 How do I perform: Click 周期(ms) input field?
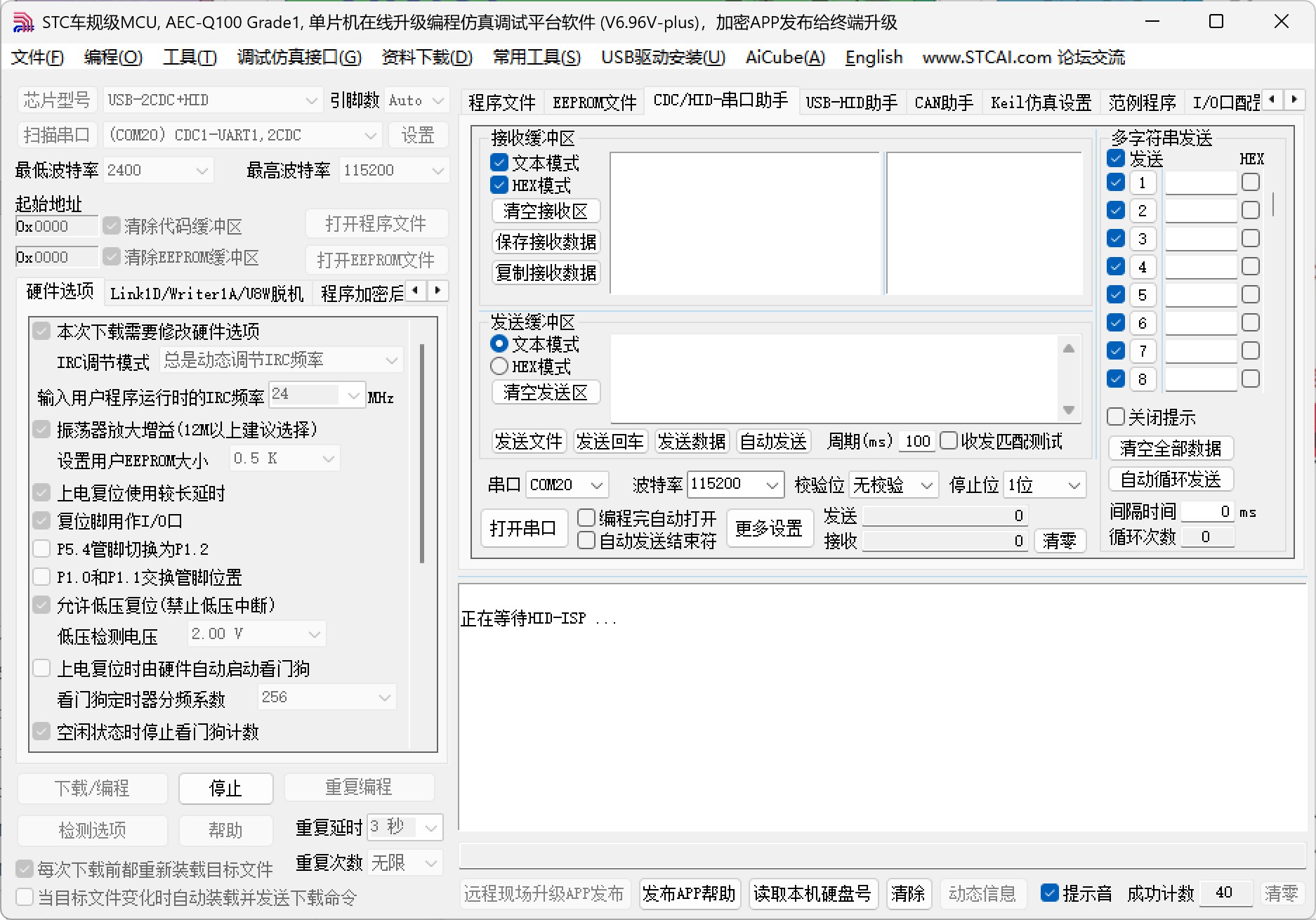(916, 441)
